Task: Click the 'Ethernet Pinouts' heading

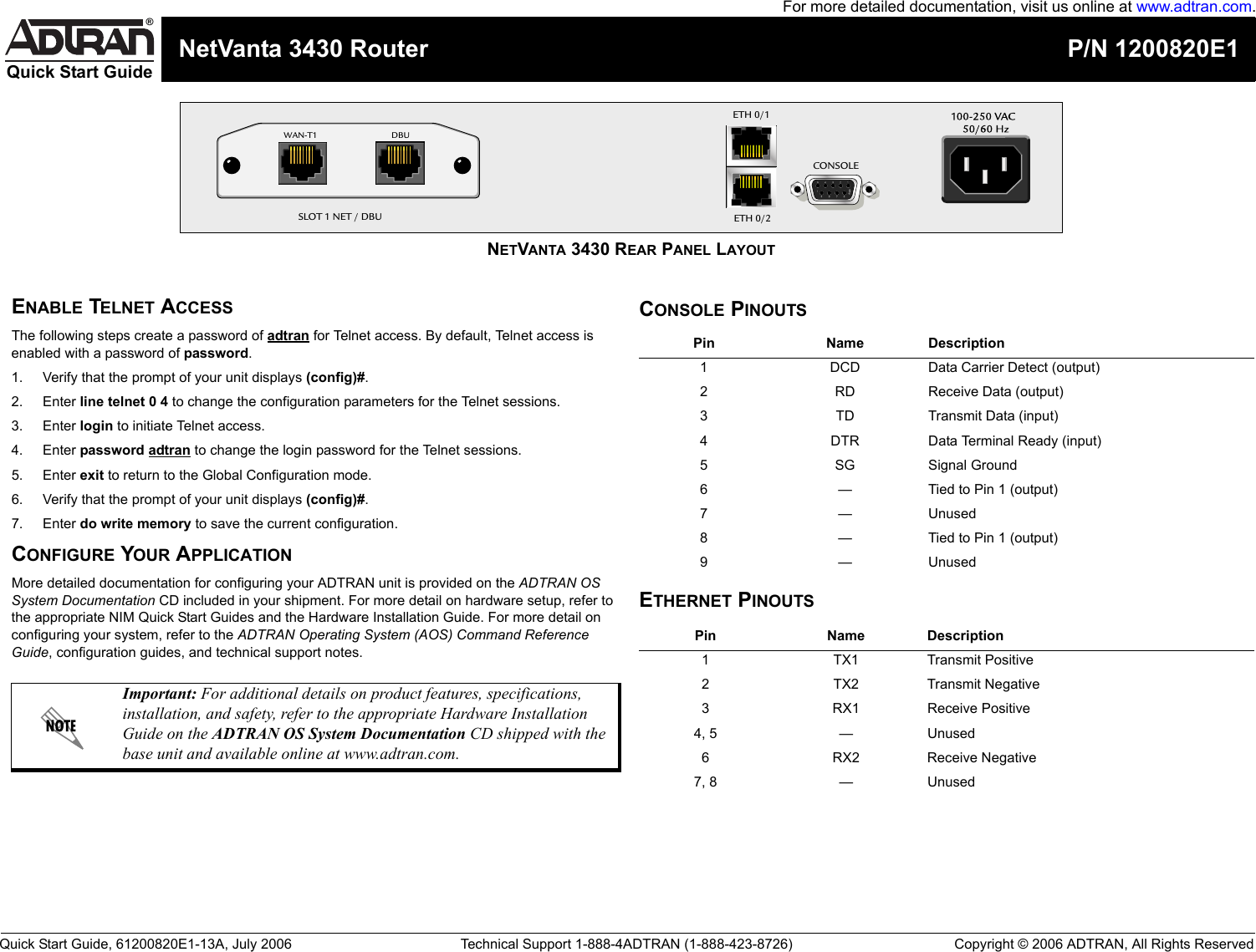Action: tap(726, 600)
